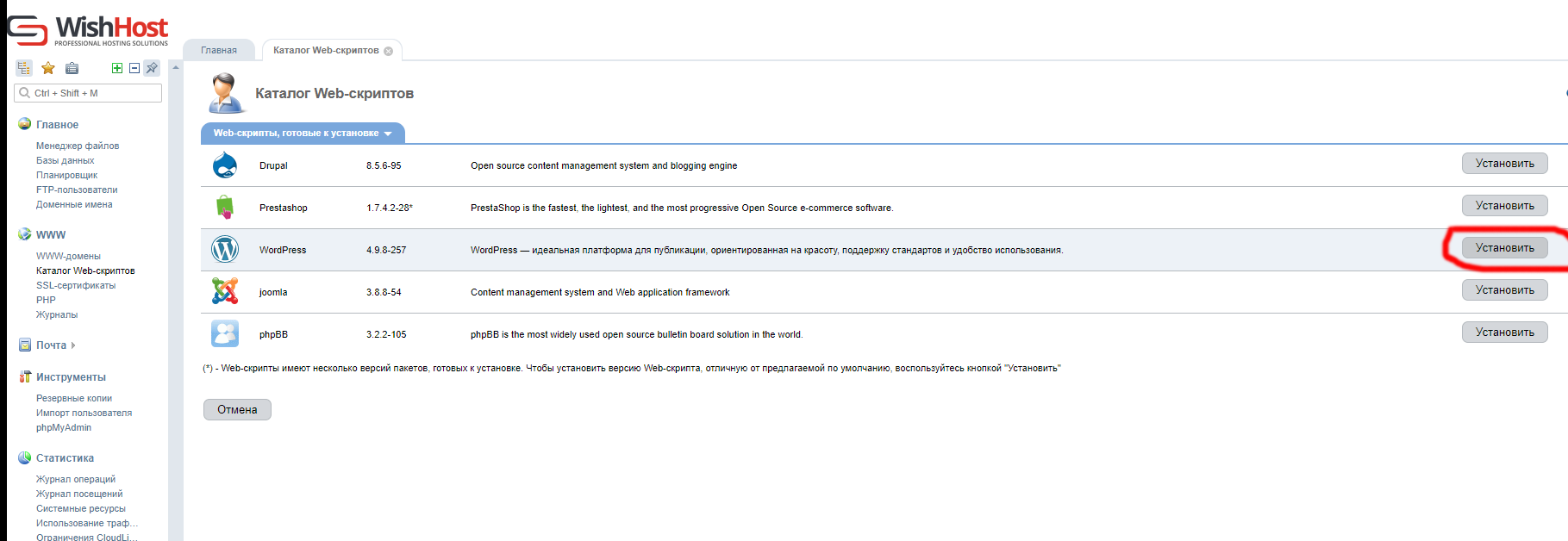Click the WordPress logo icon
This screenshot has height=541, width=1568.
[x=225, y=250]
